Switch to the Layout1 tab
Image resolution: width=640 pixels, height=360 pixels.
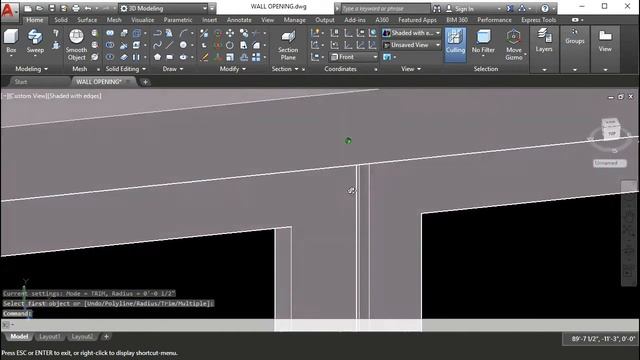[x=50, y=337]
